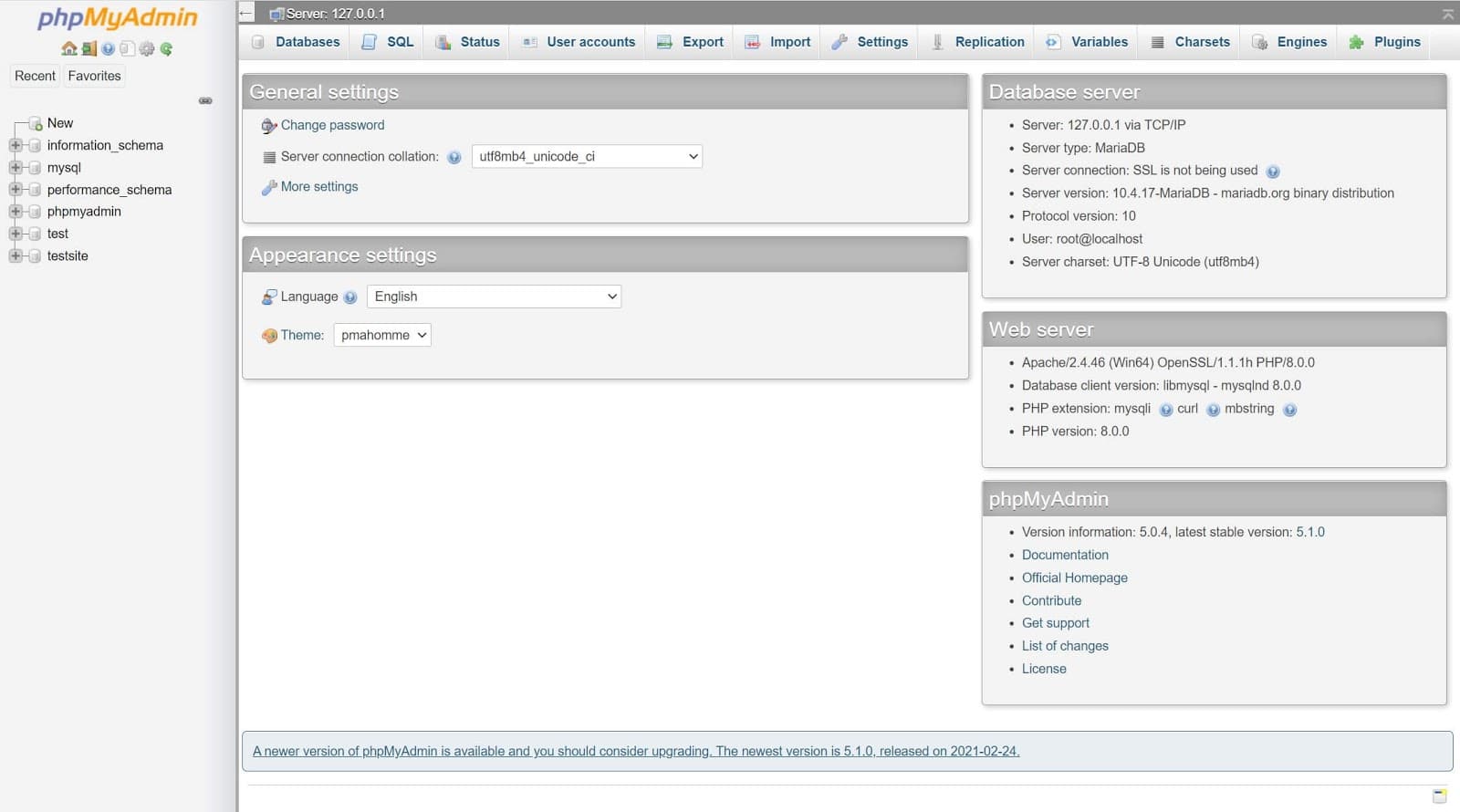Reload navigation panel with green refresh icon
The width and height of the screenshot is (1460, 812).
pos(166,49)
